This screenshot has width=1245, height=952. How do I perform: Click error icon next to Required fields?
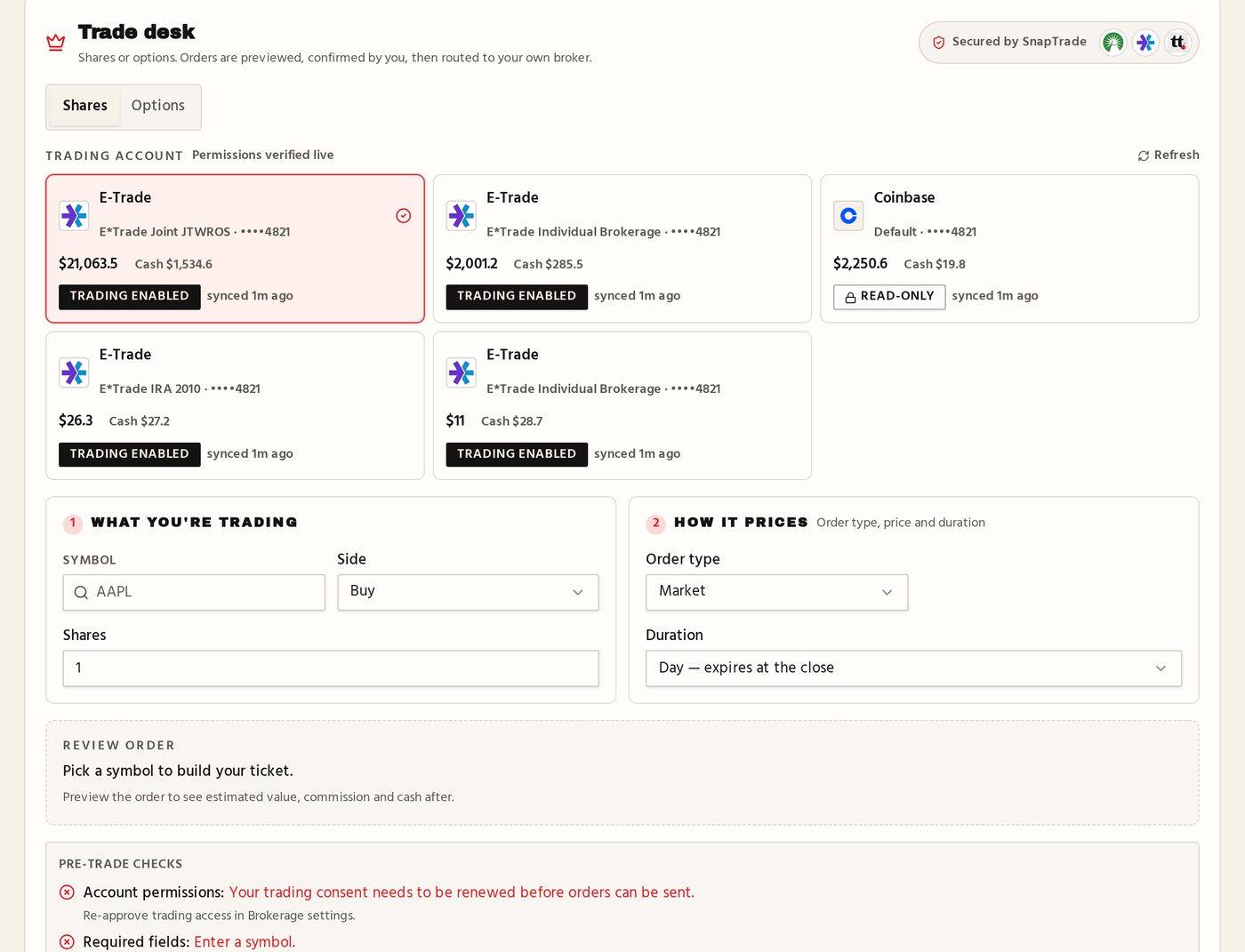coord(67,941)
